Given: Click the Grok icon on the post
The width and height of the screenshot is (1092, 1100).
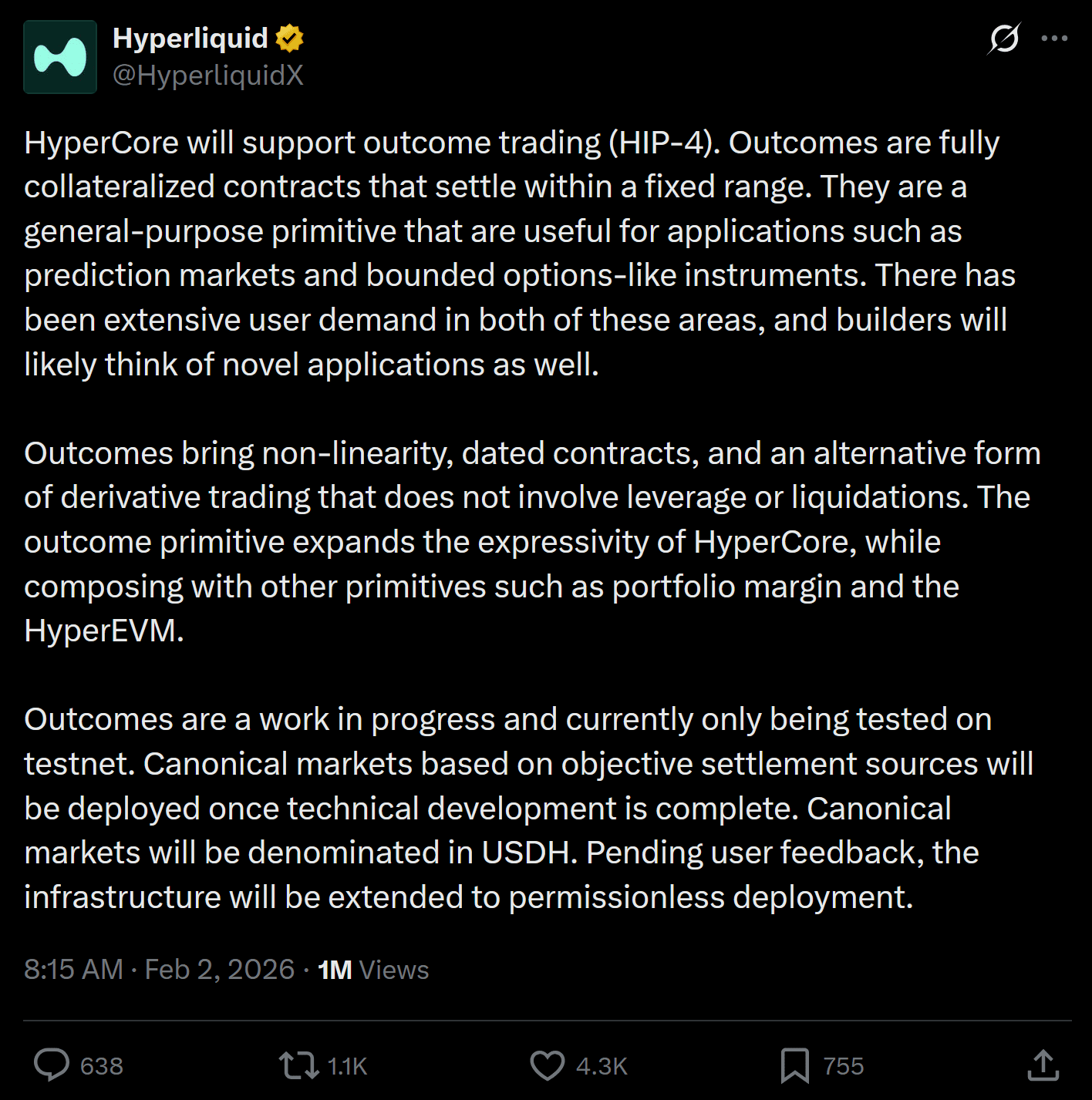Looking at the screenshot, I should click(1004, 38).
